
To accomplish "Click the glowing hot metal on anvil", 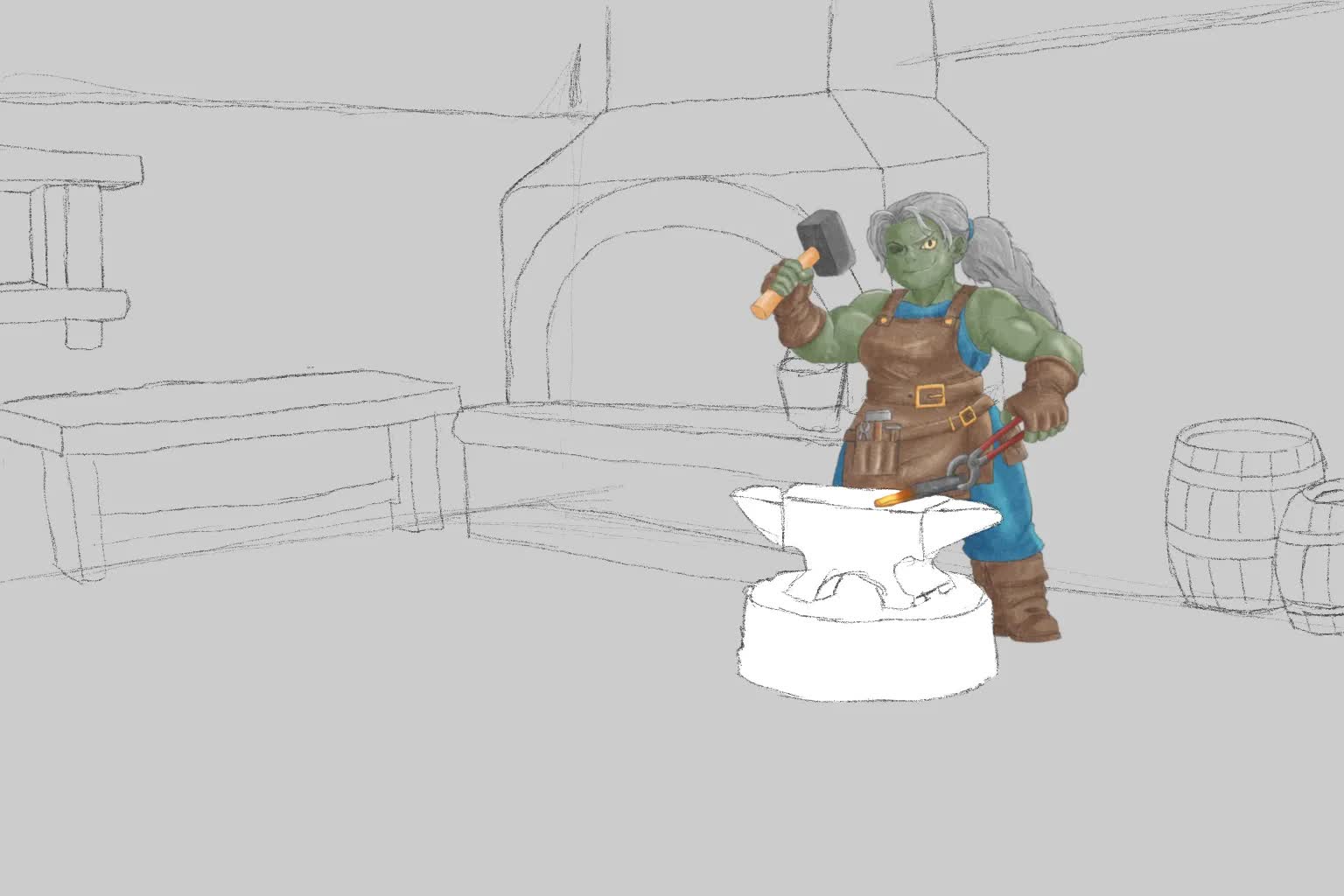I will coord(892,500).
